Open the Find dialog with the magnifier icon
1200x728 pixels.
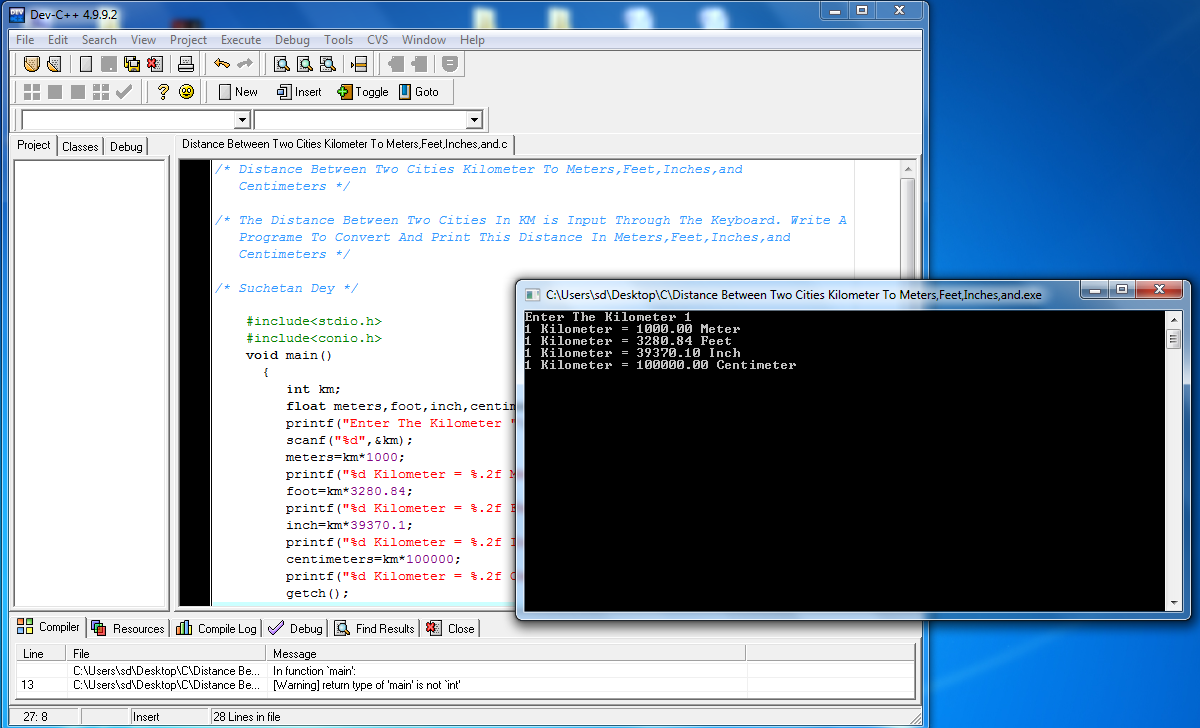280,63
